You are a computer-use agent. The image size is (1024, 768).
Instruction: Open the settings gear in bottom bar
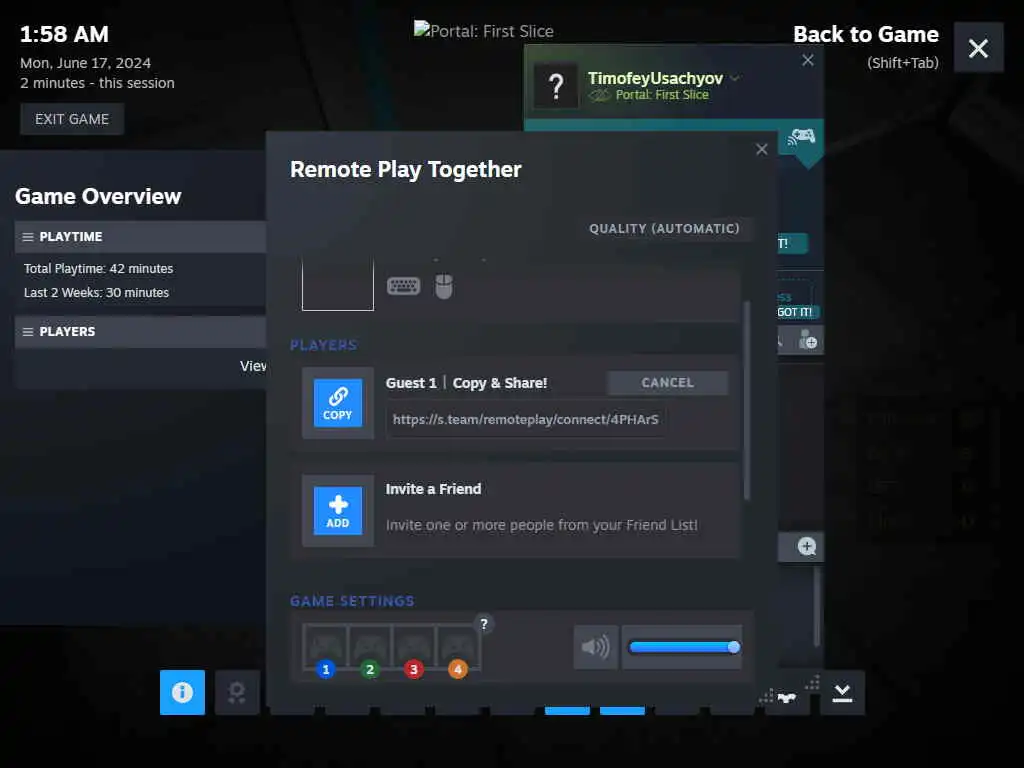pos(237,692)
